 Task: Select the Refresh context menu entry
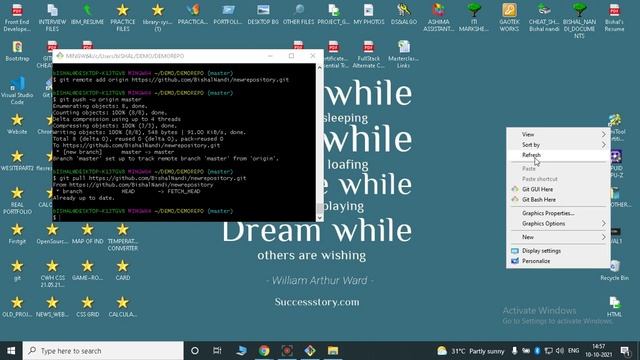(558, 155)
